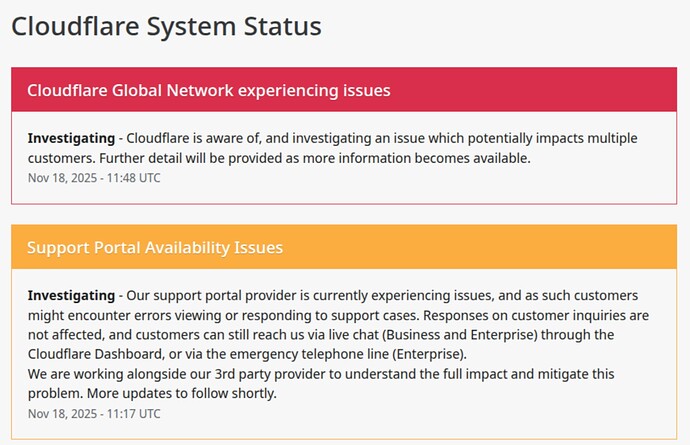Viewport: 690px width, 445px height.
Task: Click the Investigating label in the Global Network incident
Action: 71,137
